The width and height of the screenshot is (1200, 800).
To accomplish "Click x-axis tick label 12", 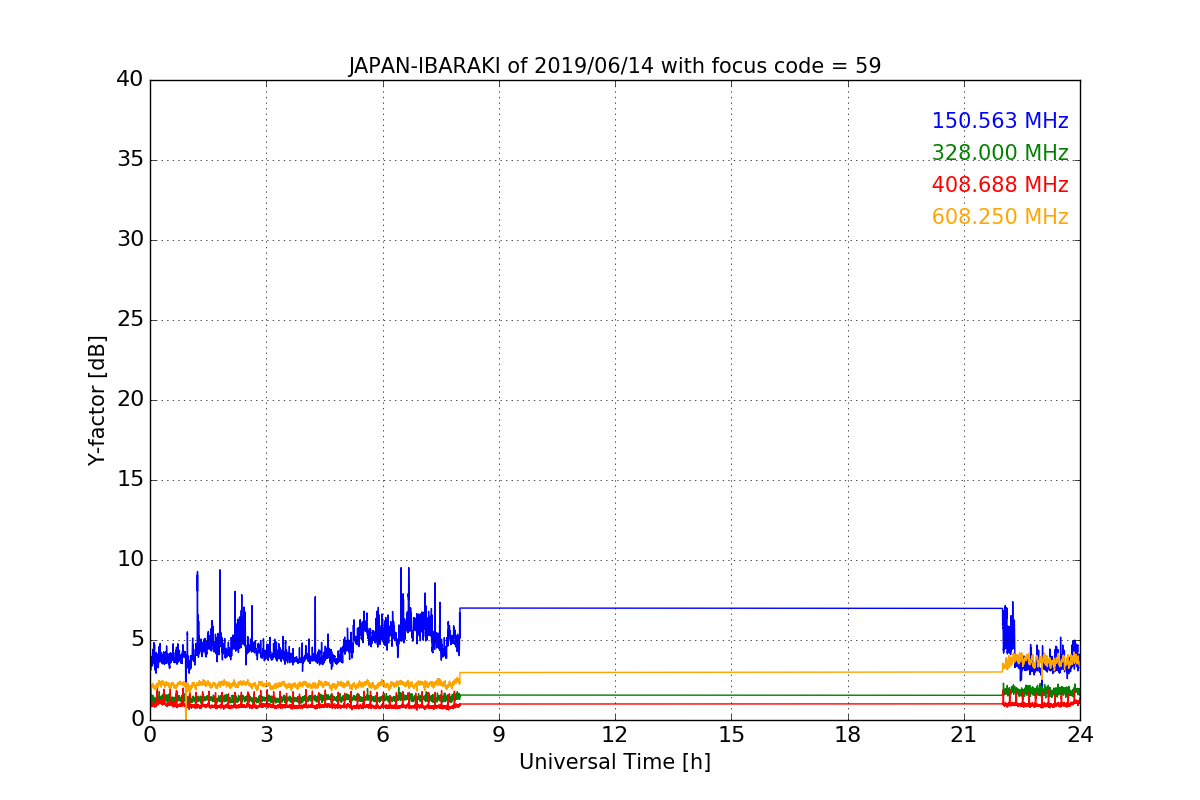I will pos(615,735).
